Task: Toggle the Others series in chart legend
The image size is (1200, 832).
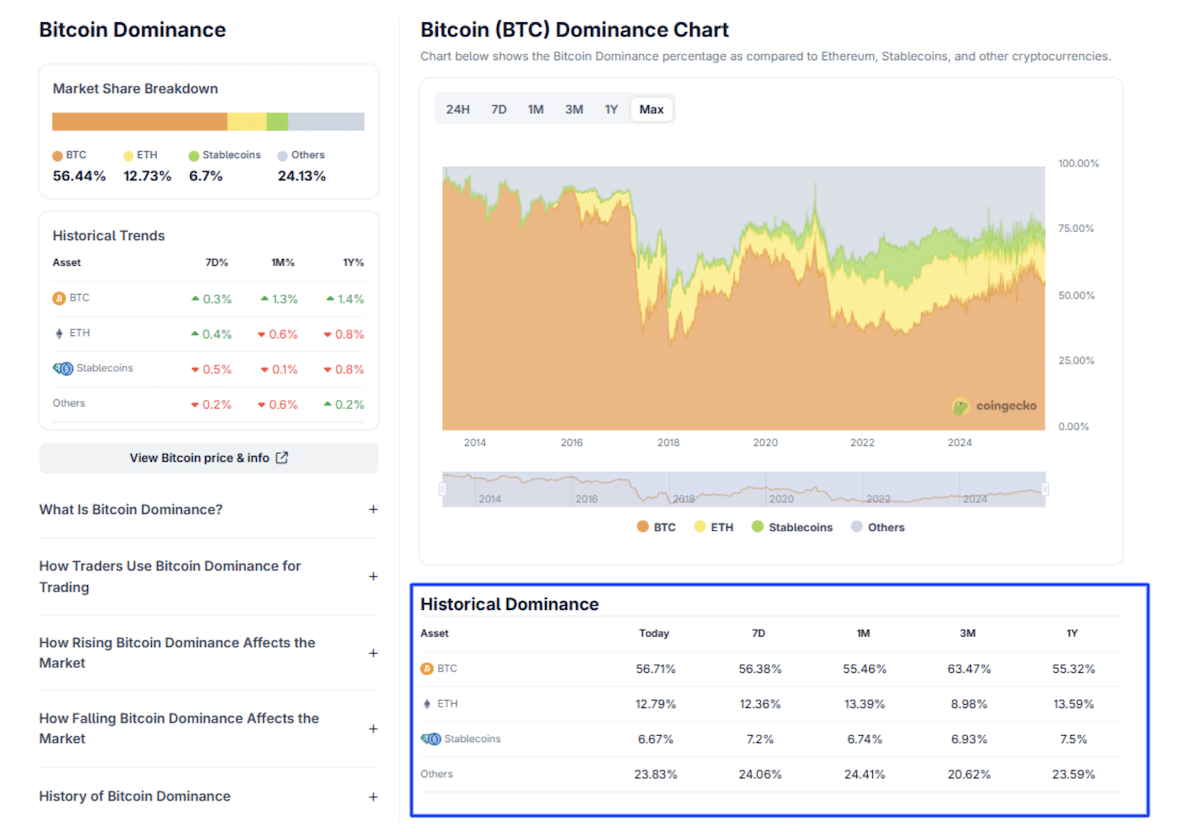Action: 877,526
